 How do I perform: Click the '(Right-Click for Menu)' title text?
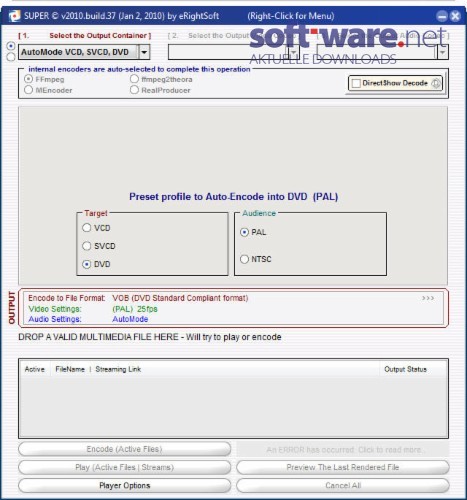pos(291,16)
